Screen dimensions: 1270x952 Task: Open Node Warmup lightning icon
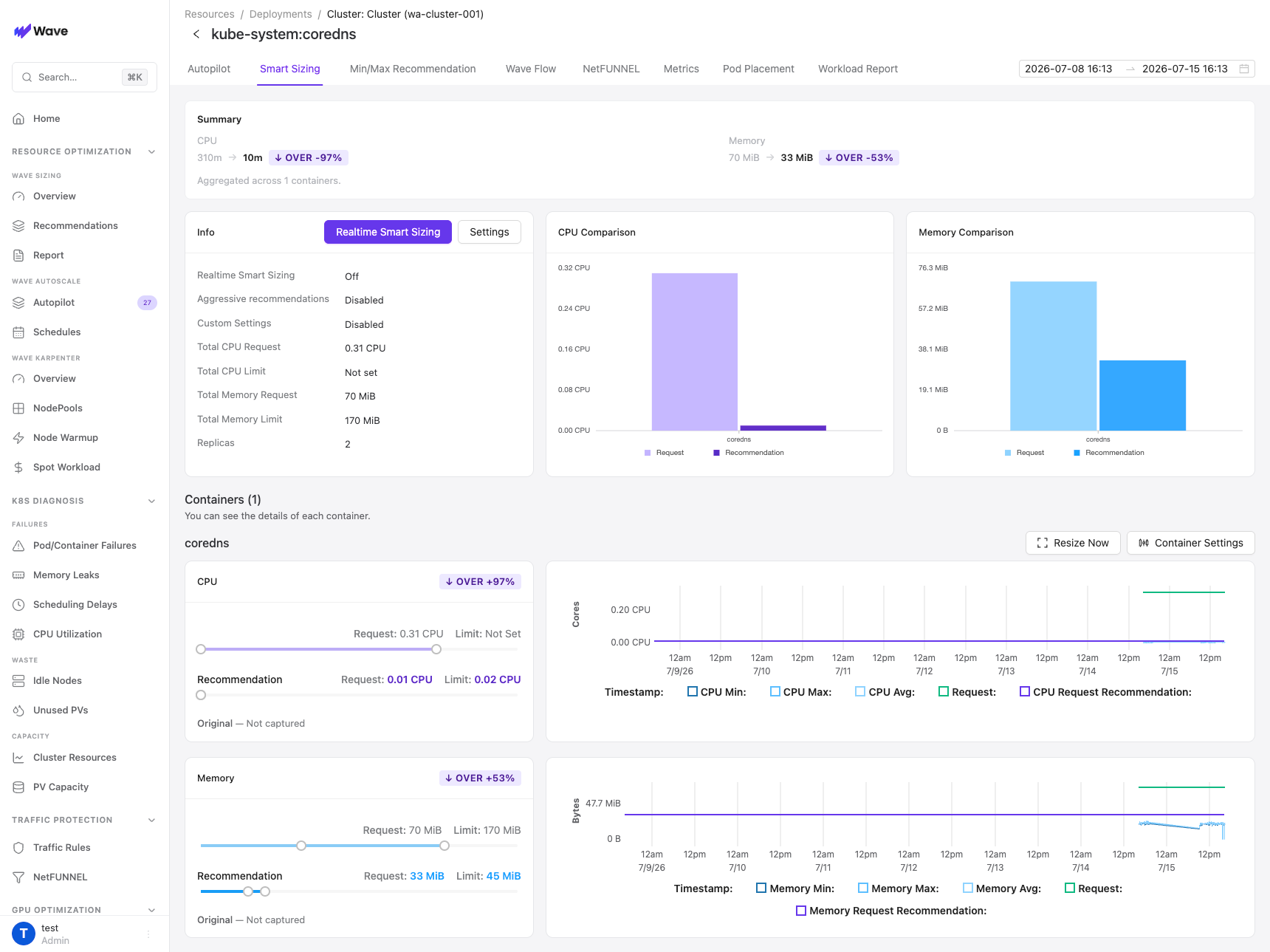pyautogui.click(x=18, y=438)
